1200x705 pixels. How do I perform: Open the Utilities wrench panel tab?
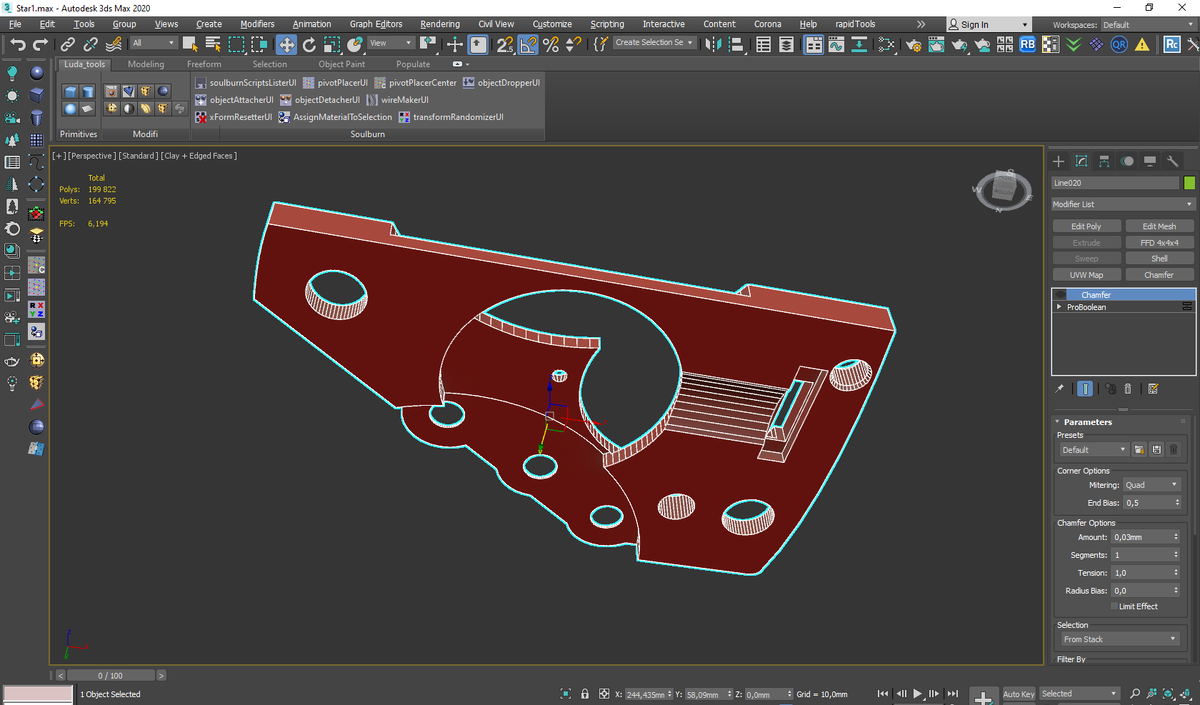click(1174, 161)
